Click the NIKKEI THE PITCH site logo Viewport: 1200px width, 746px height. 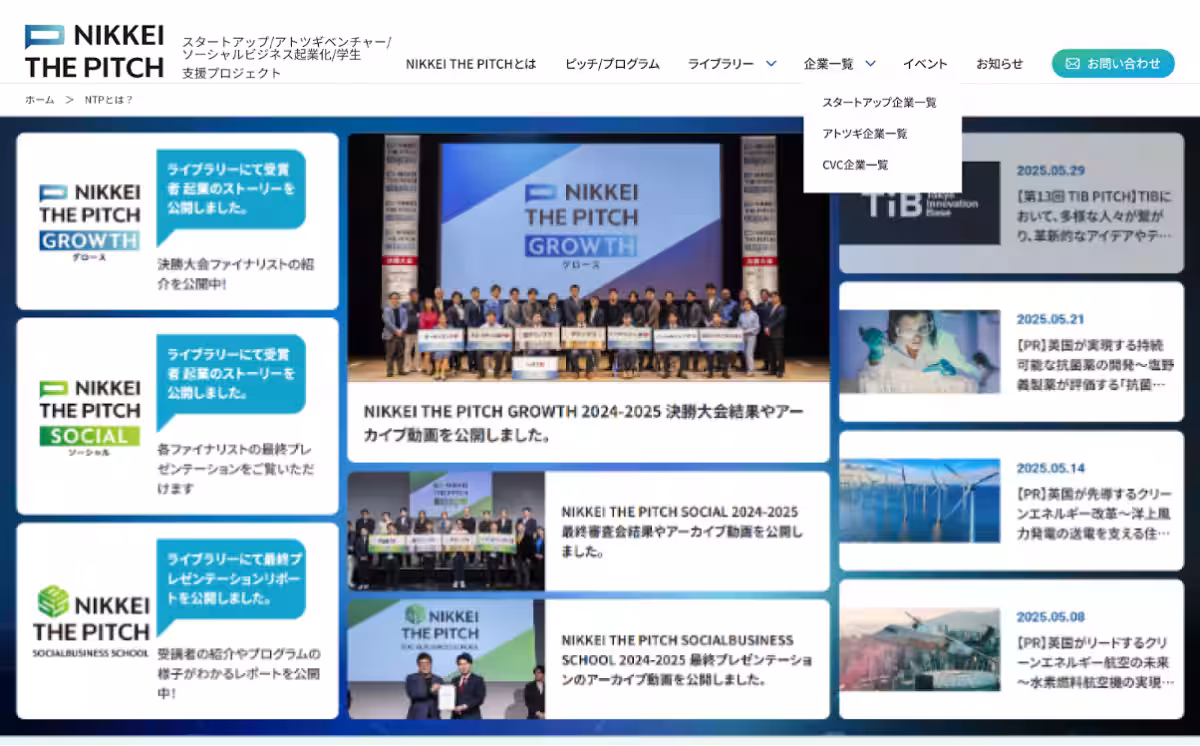pos(94,51)
